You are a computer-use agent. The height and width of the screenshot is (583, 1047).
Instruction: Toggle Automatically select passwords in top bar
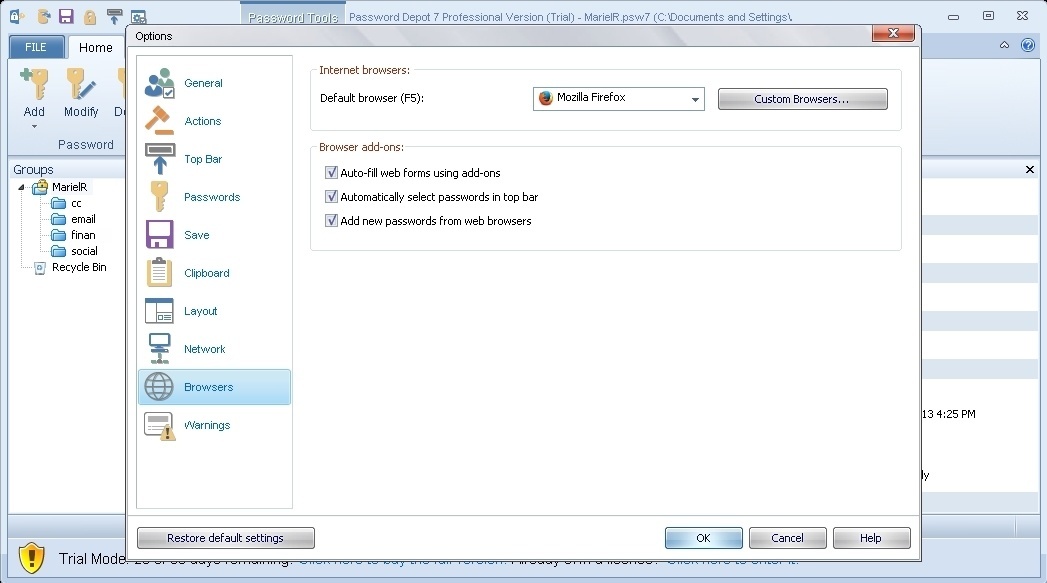[x=331, y=196]
